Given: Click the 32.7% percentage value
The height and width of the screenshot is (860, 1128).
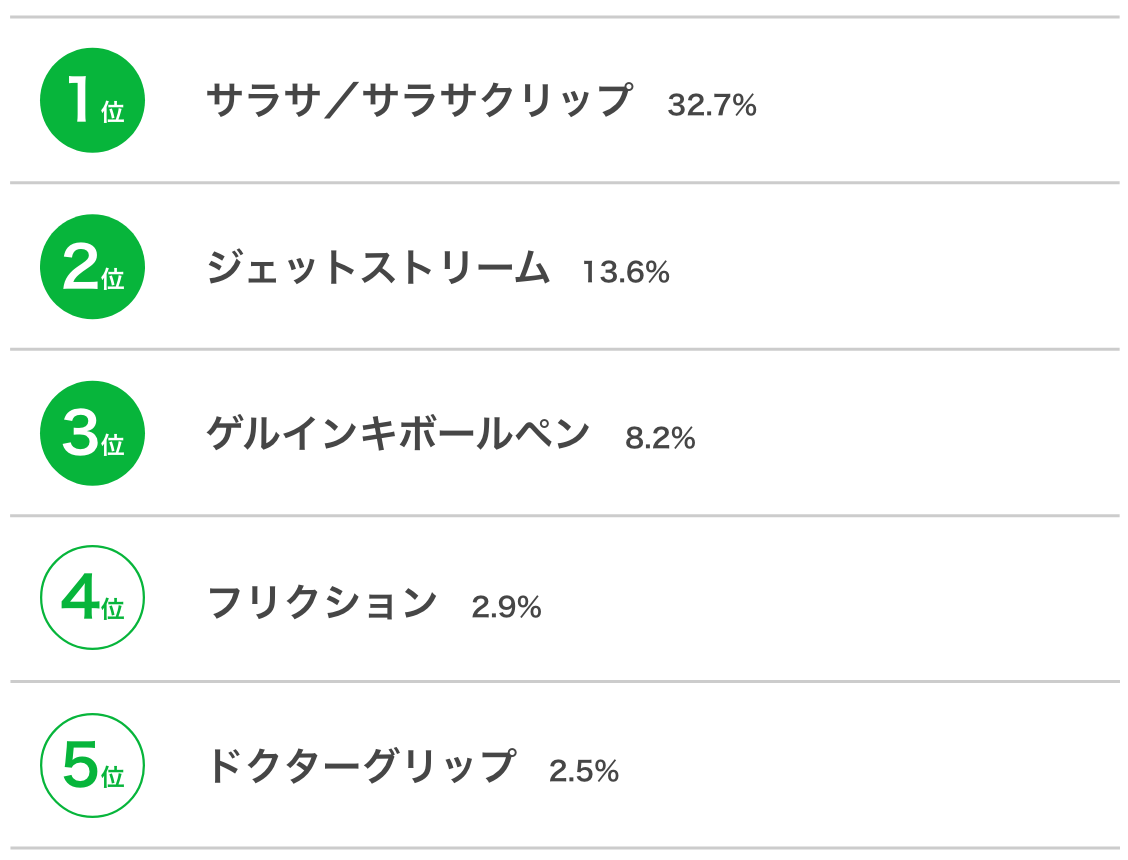Looking at the screenshot, I should (711, 105).
